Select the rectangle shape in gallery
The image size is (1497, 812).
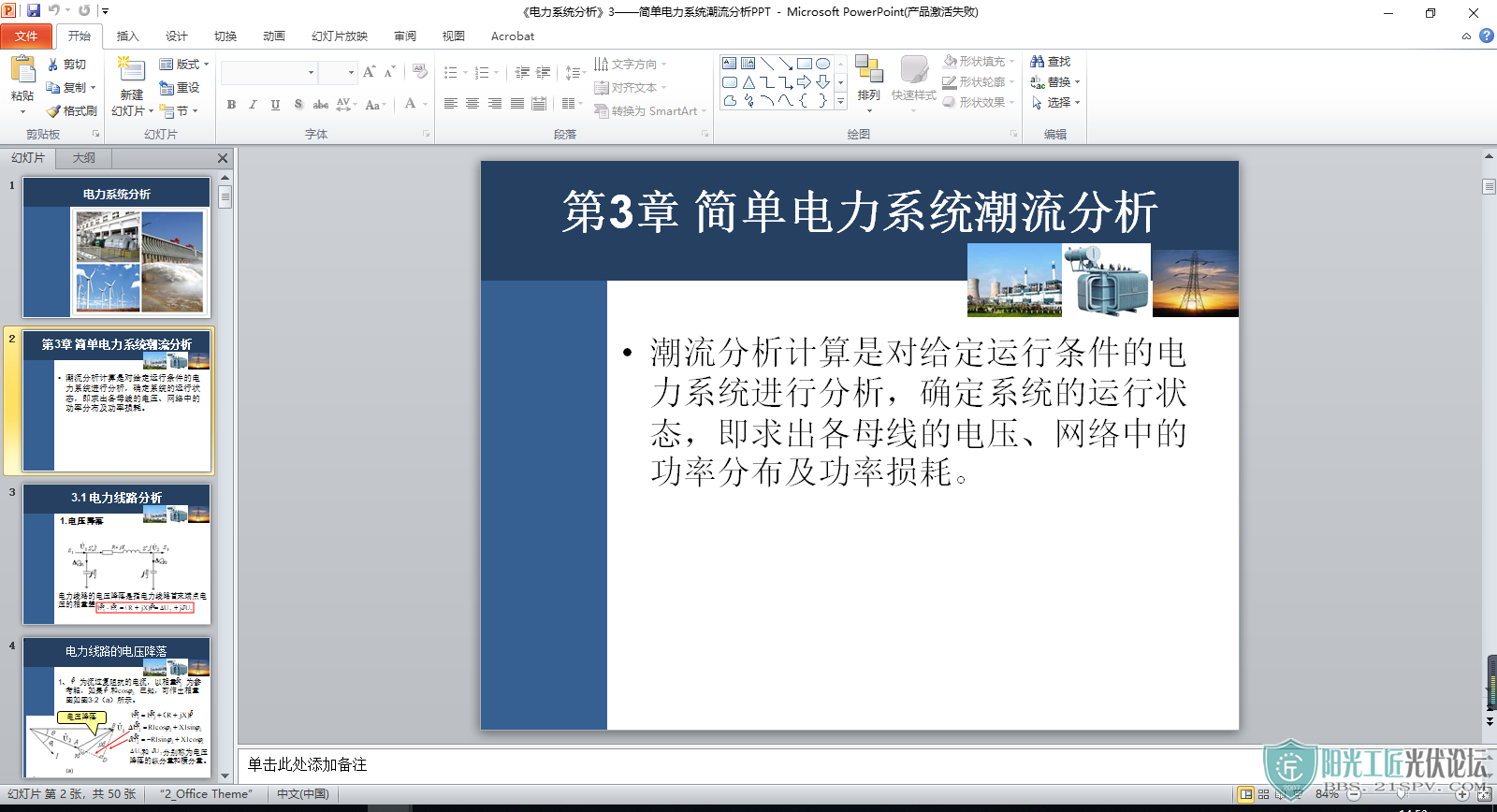coord(804,64)
